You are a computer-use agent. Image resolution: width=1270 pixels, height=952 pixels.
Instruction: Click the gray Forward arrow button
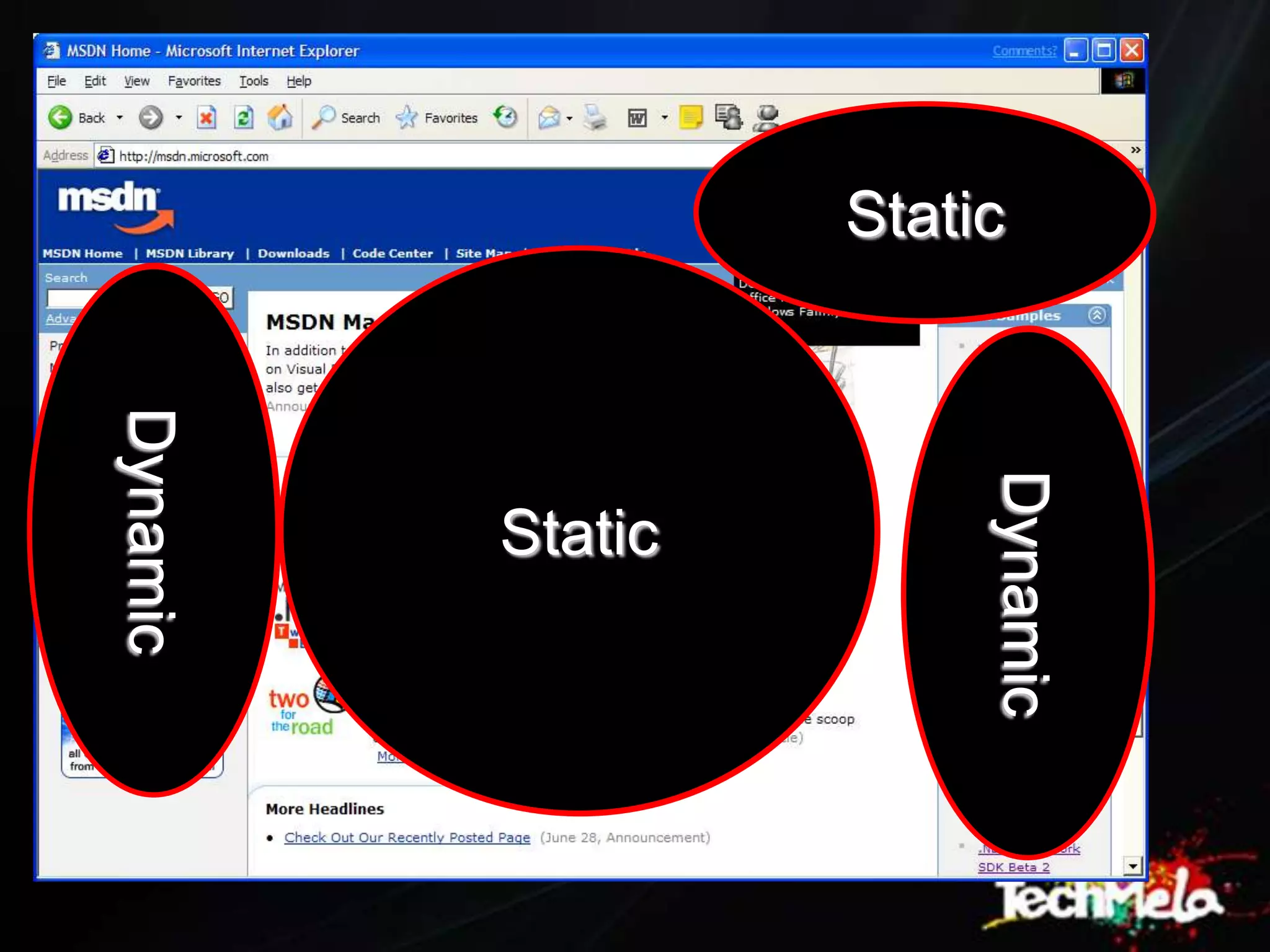(150, 117)
